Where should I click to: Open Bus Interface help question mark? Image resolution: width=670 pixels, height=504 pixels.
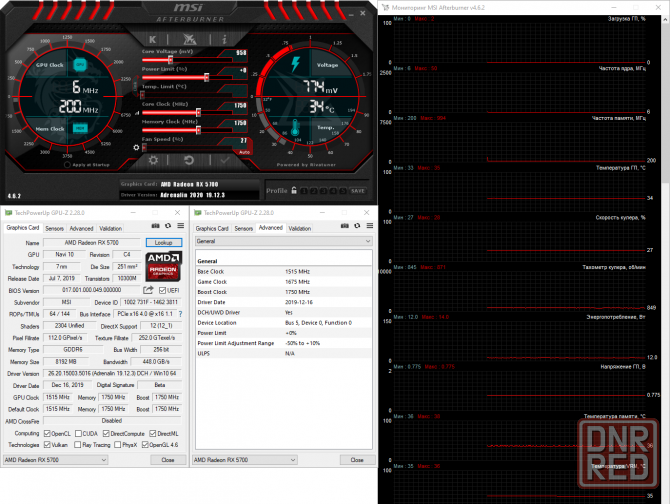click(180, 314)
